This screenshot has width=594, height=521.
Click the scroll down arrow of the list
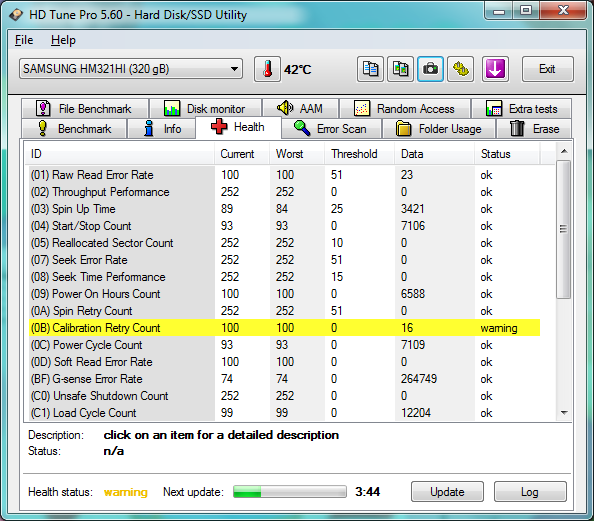click(564, 413)
